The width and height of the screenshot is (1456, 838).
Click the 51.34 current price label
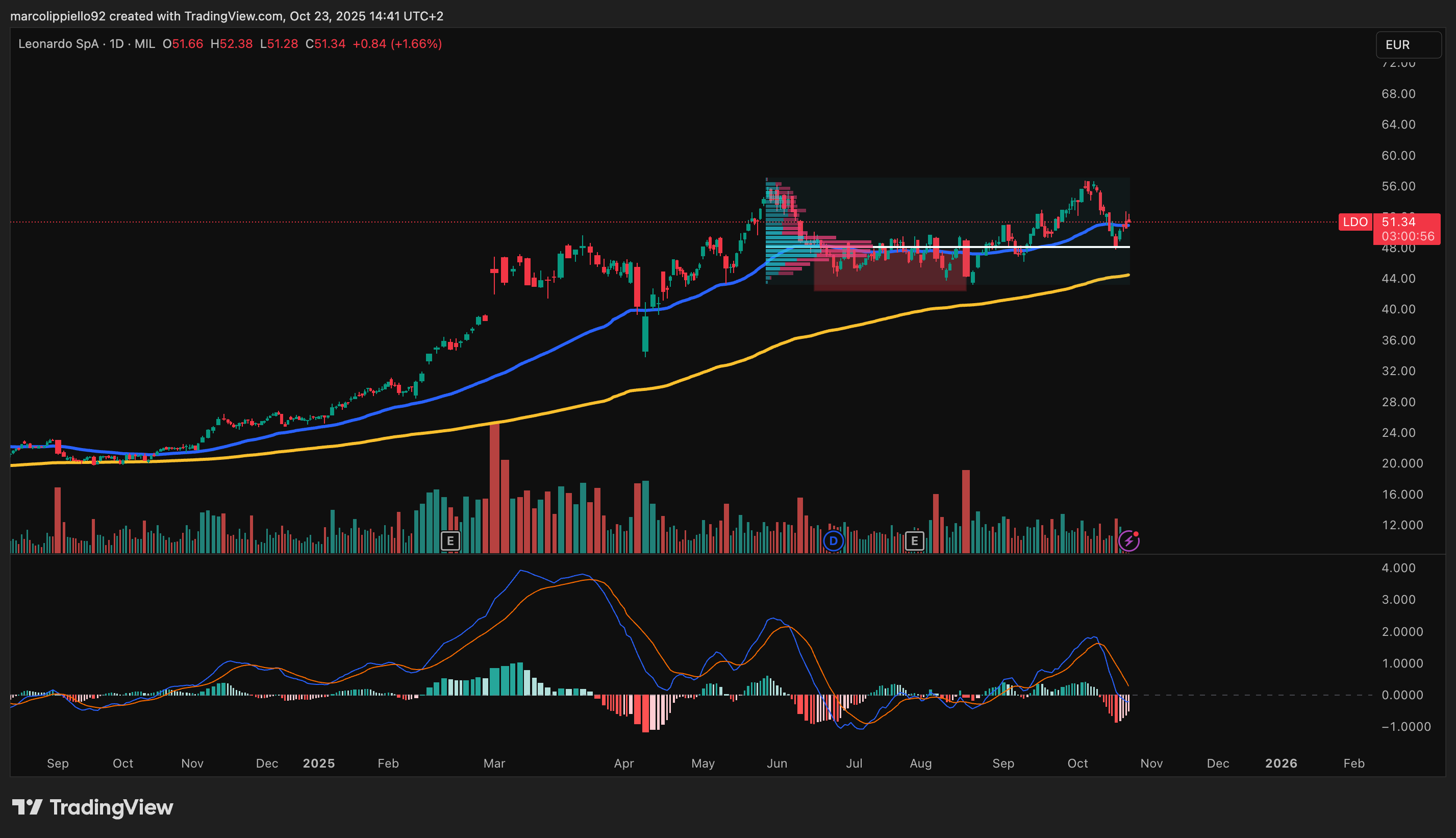[1398, 222]
